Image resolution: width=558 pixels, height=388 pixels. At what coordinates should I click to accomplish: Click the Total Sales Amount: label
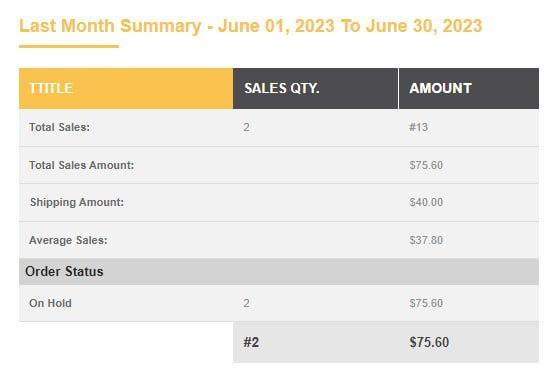tap(81, 165)
